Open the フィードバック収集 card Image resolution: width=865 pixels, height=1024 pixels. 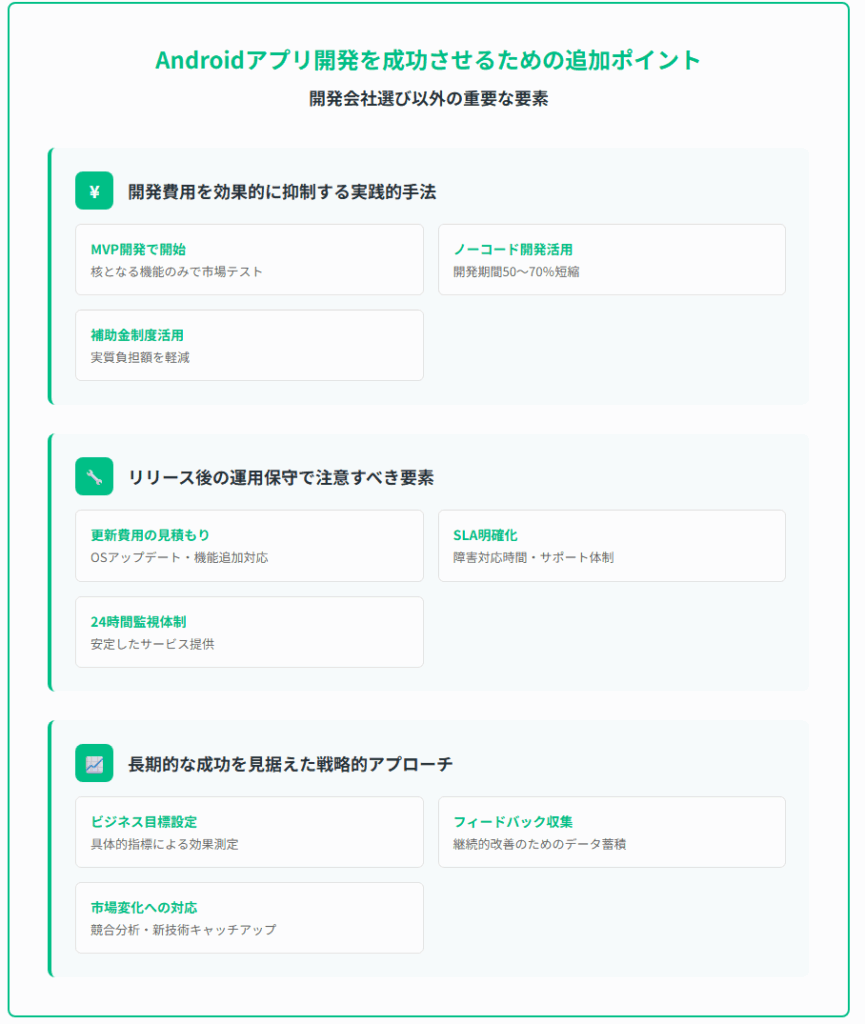(x=611, y=832)
